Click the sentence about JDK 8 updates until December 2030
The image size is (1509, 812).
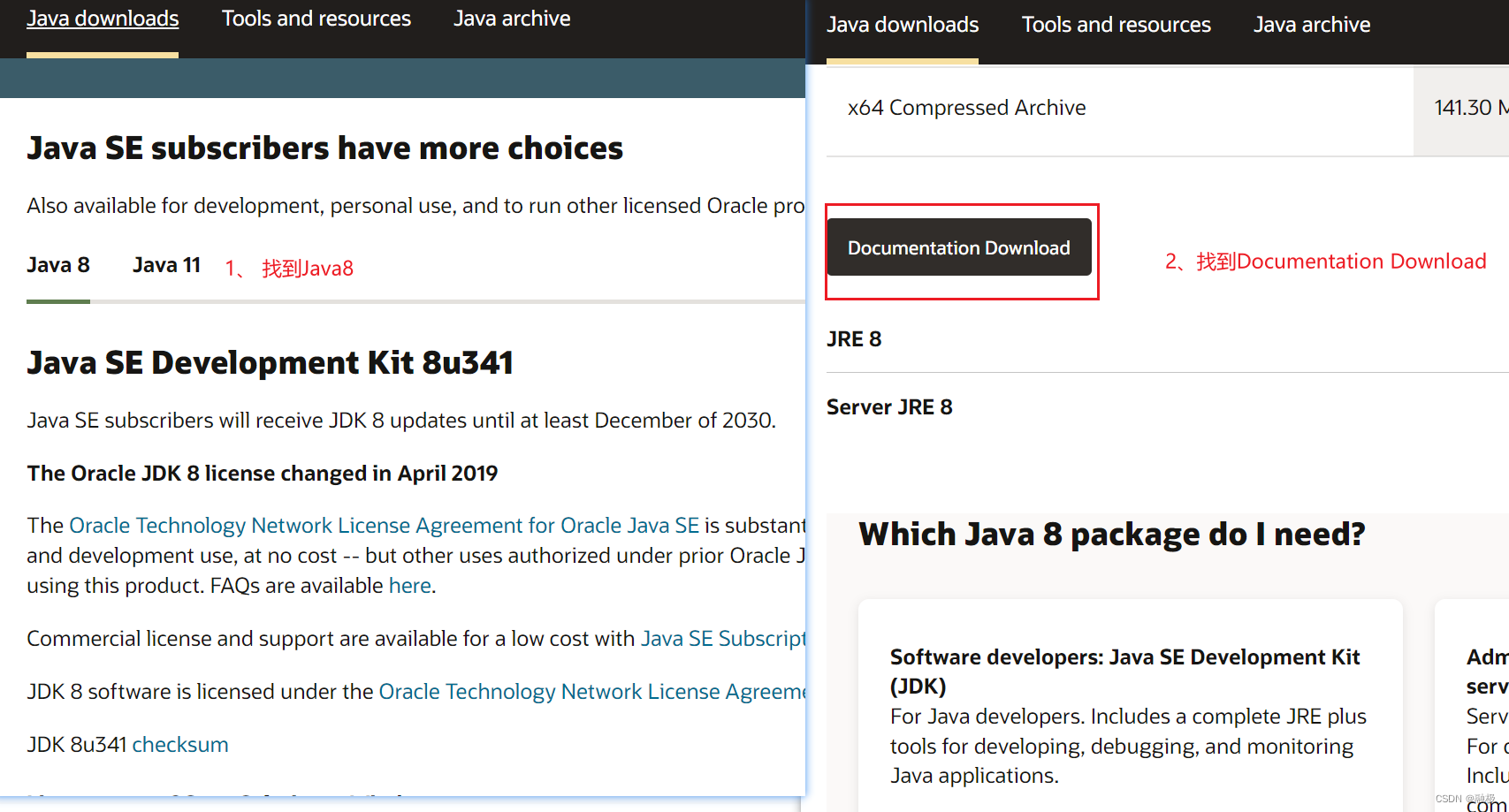tap(401, 421)
